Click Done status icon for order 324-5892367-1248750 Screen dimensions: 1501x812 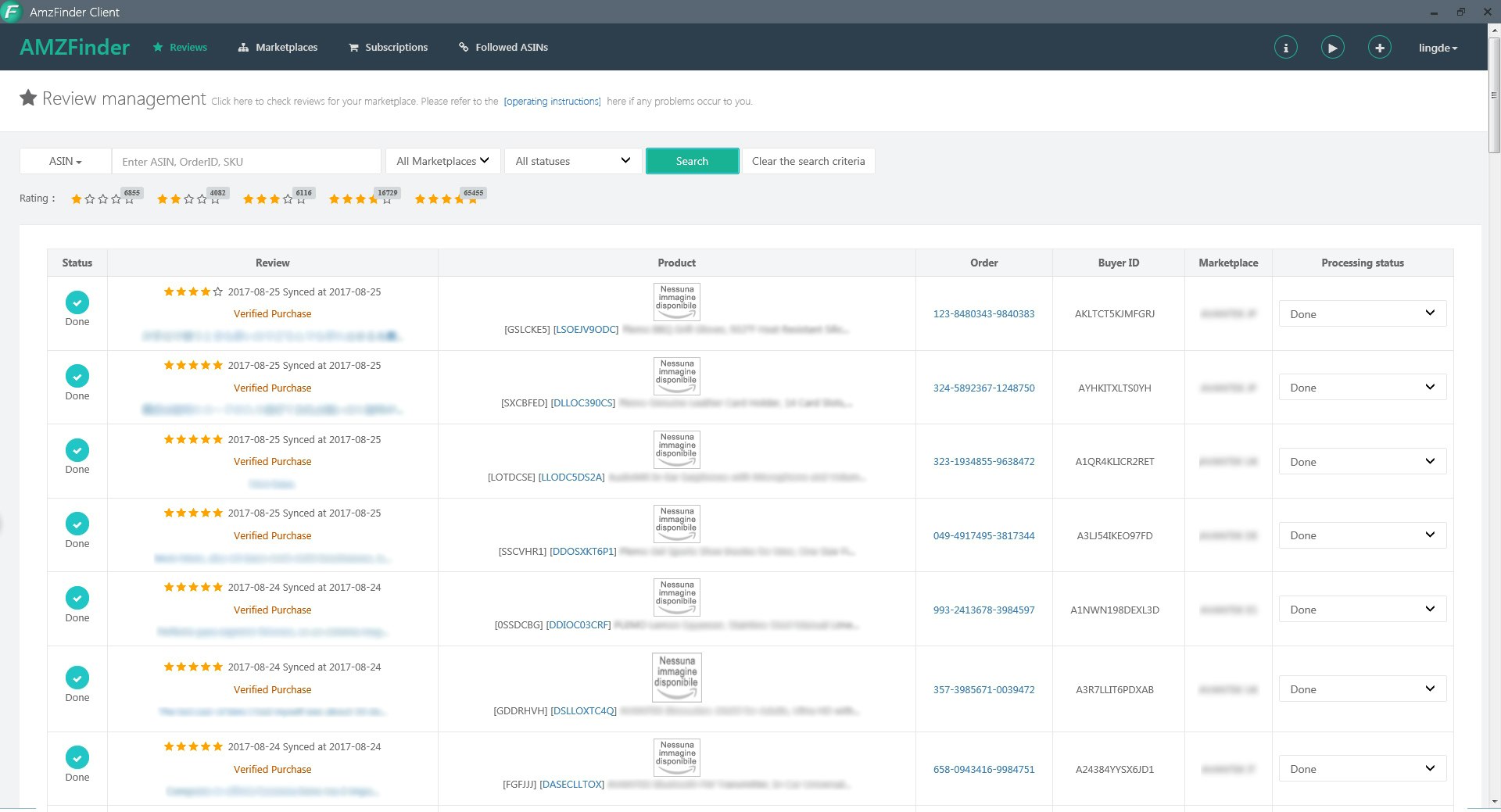pyautogui.click(x=77, y=376)
